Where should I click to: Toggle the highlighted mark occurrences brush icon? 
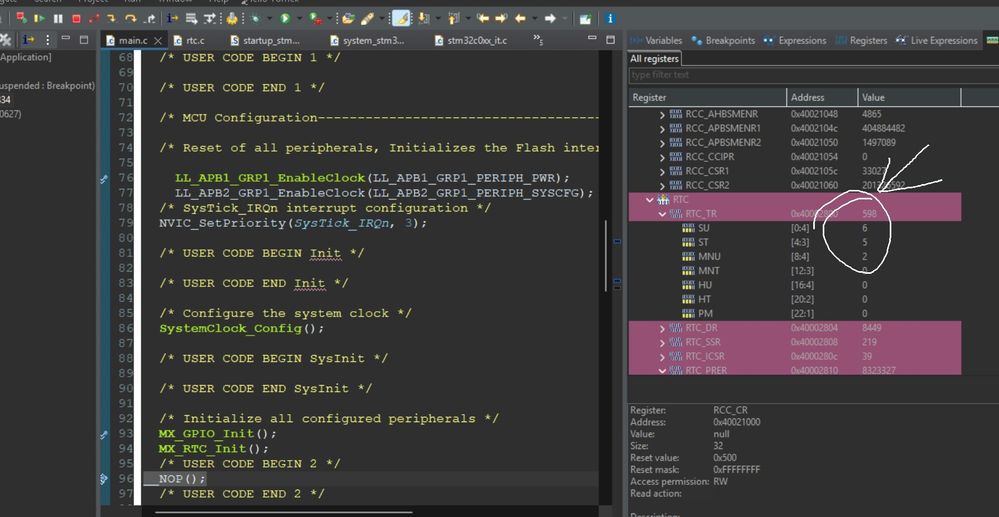pyautogui.click(x=401, y=18)
